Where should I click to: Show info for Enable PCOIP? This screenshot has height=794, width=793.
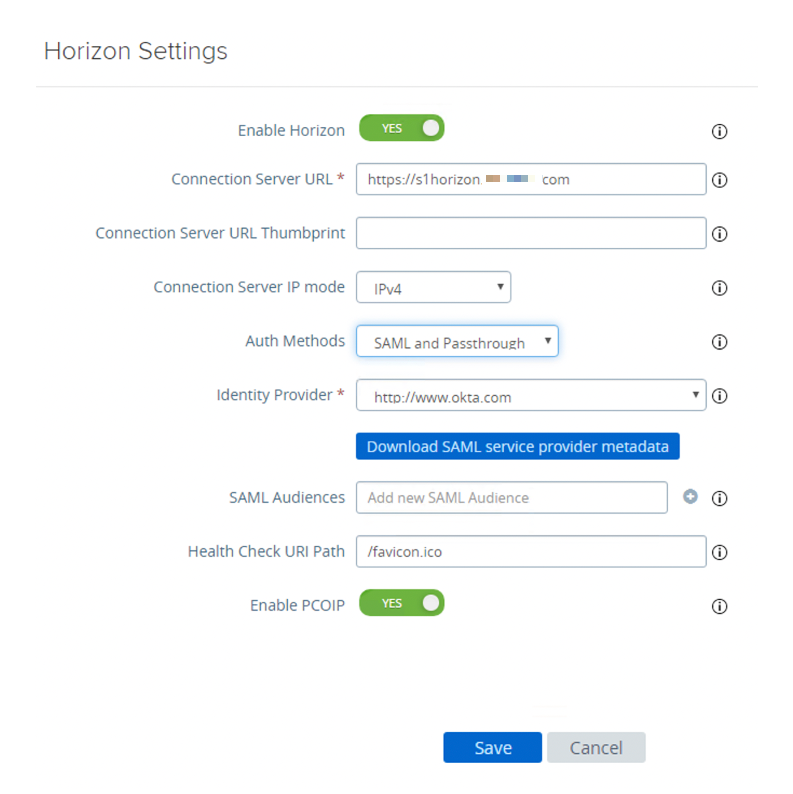(x=718, y=606)
